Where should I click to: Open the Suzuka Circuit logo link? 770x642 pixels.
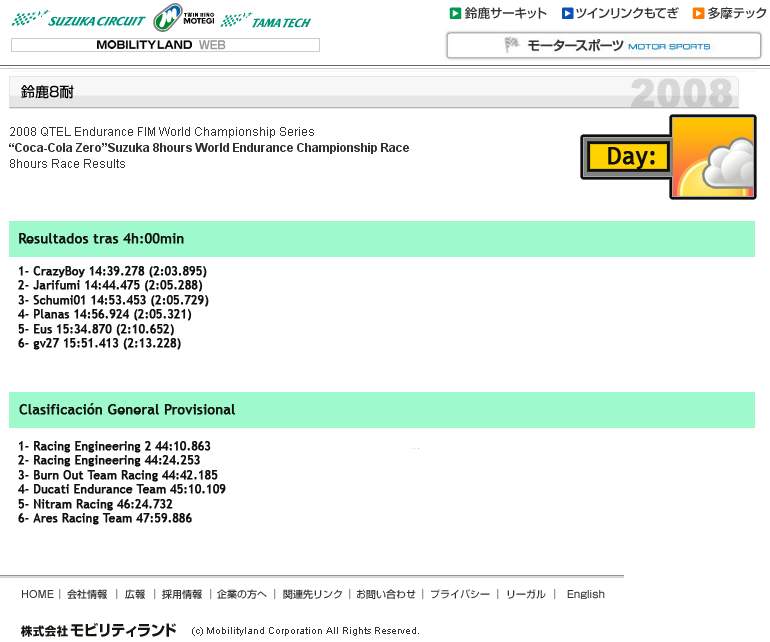tap(79, 20)
